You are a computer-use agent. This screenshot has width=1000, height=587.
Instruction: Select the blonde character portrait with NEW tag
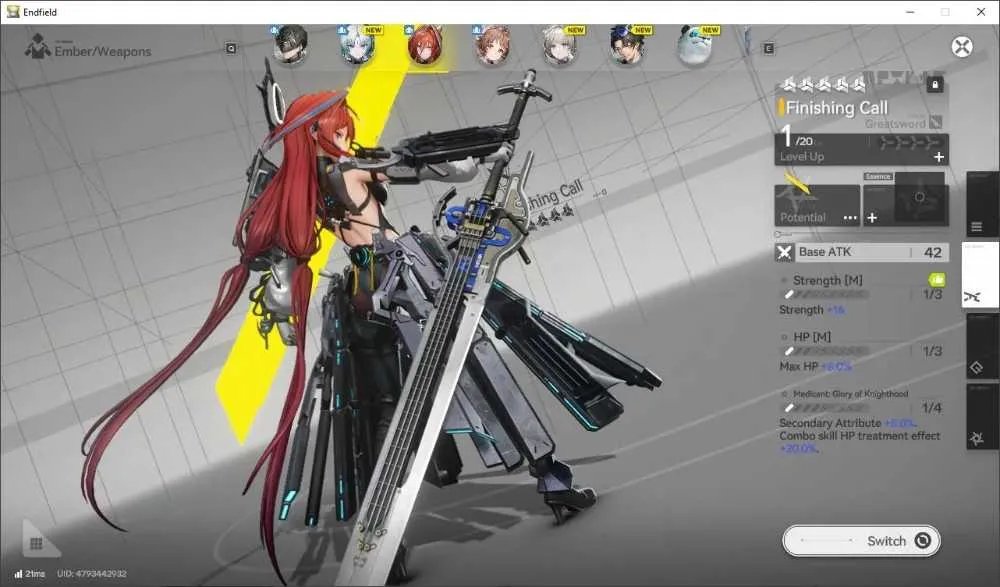[x=559, y=45]
